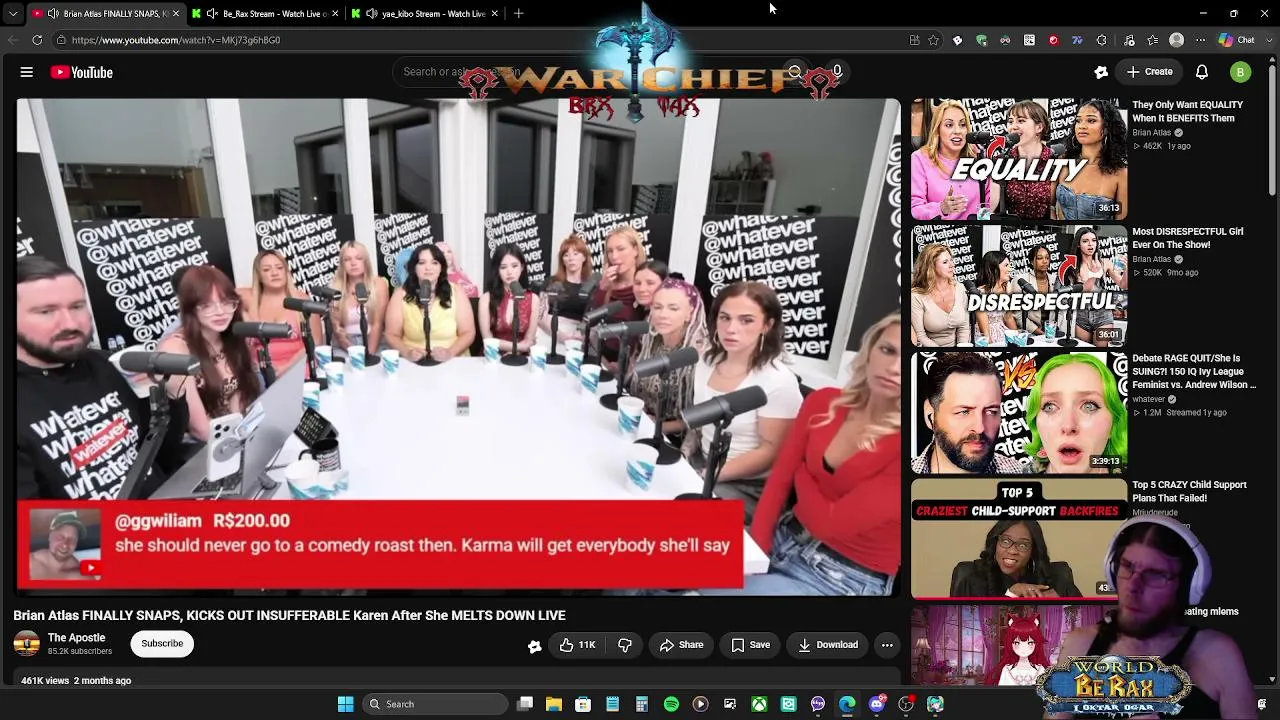
Task: Save the video to a playlist
Action: 750,645
